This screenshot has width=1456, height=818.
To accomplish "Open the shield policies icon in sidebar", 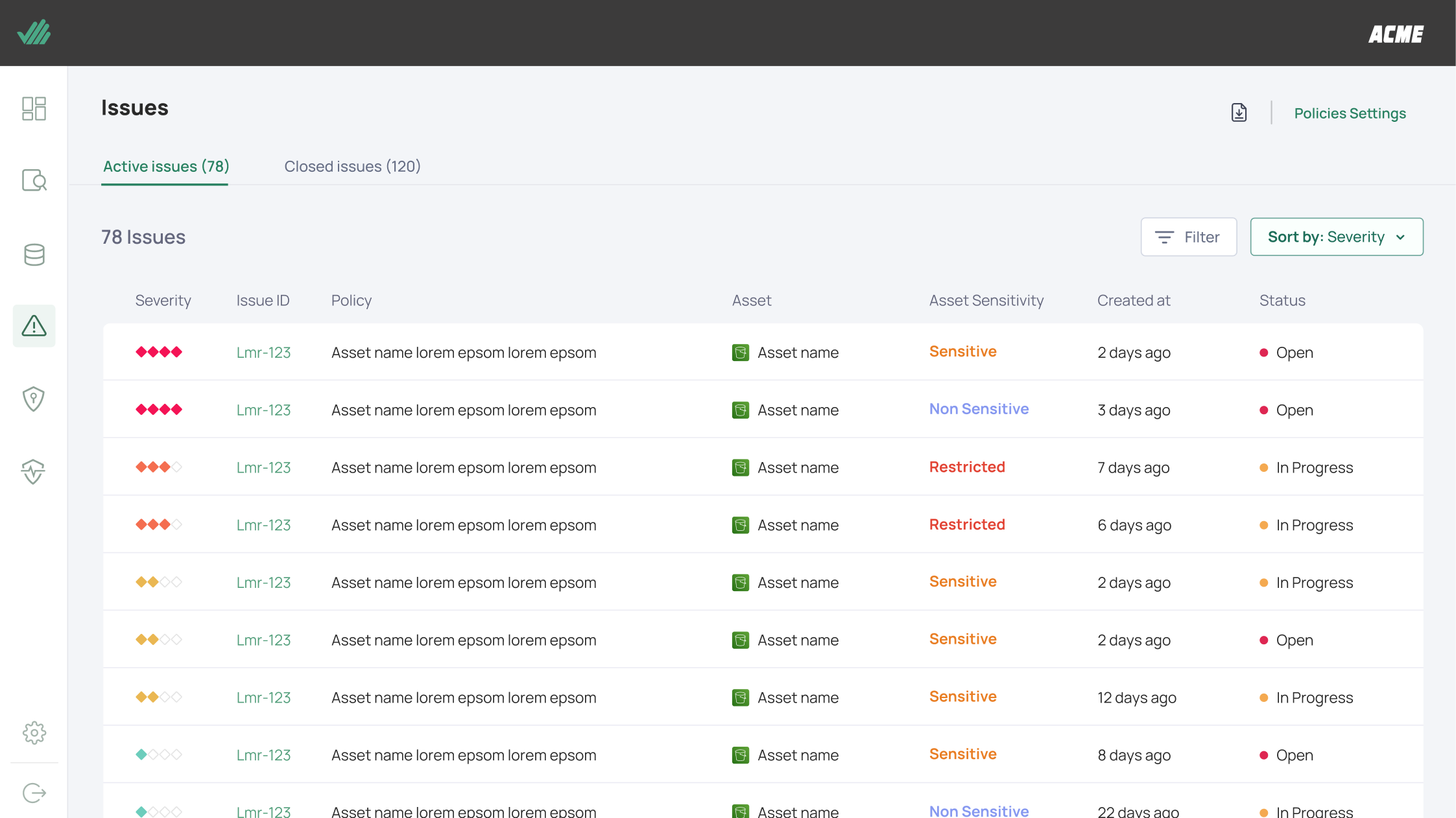I will (x=34, y=399).
